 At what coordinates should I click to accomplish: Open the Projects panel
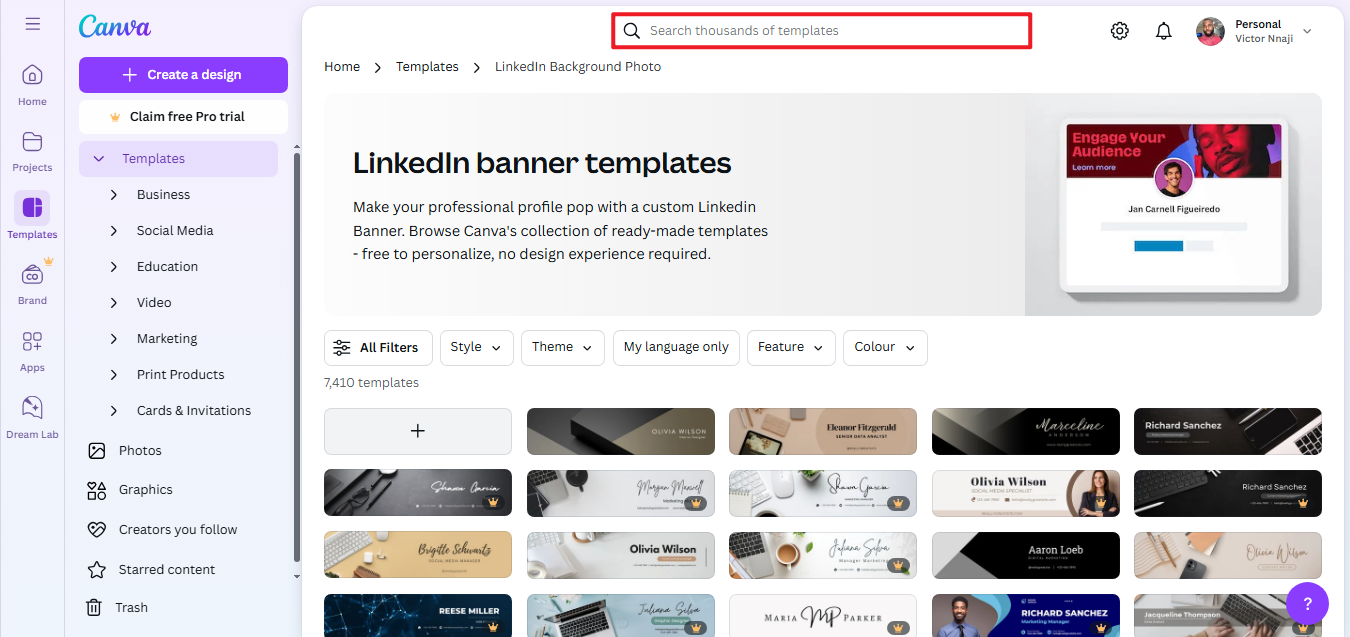(x=31, y=151)
